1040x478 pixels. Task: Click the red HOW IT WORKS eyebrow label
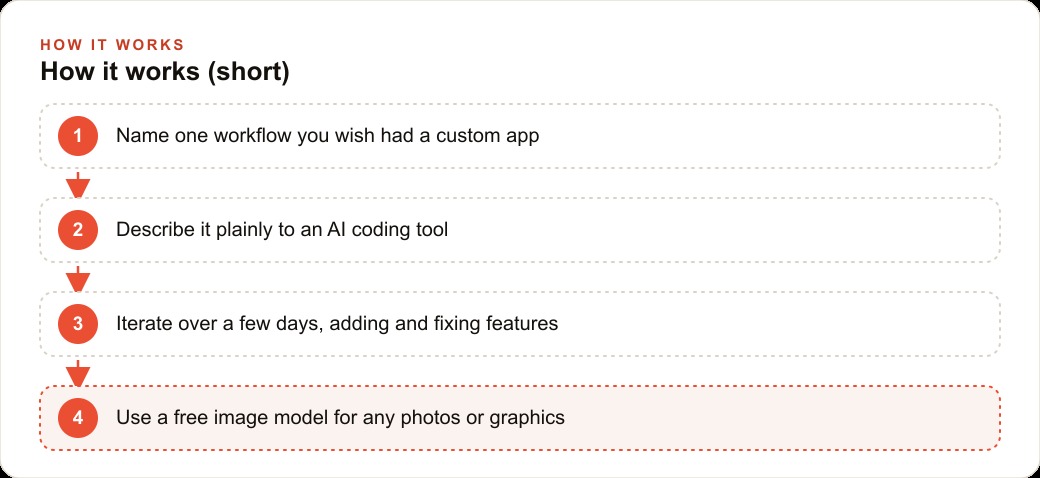112,45
